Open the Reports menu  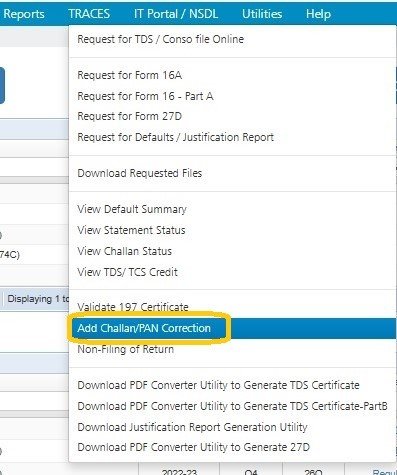(24, 14)
